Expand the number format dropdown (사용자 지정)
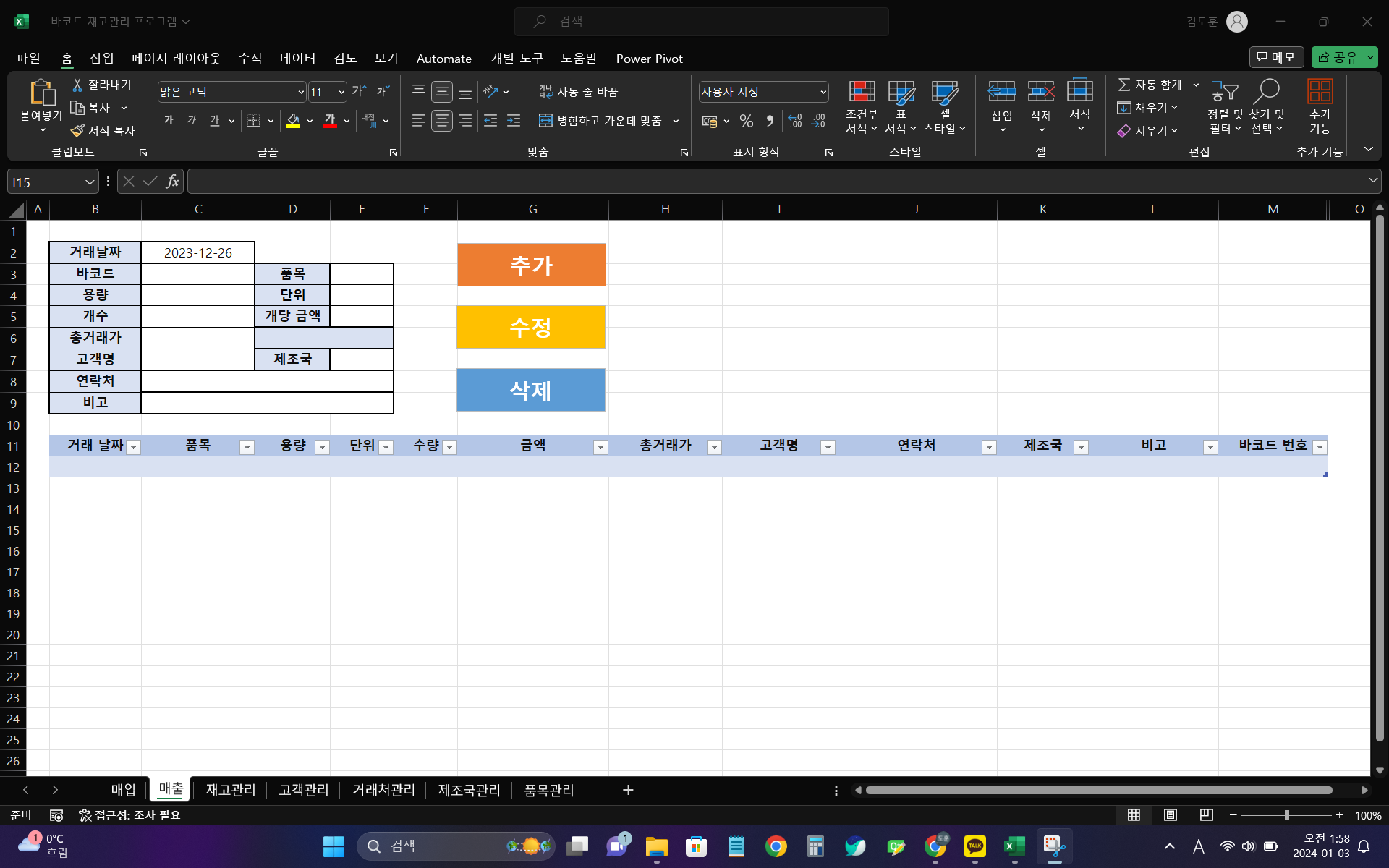 (823, 92)
